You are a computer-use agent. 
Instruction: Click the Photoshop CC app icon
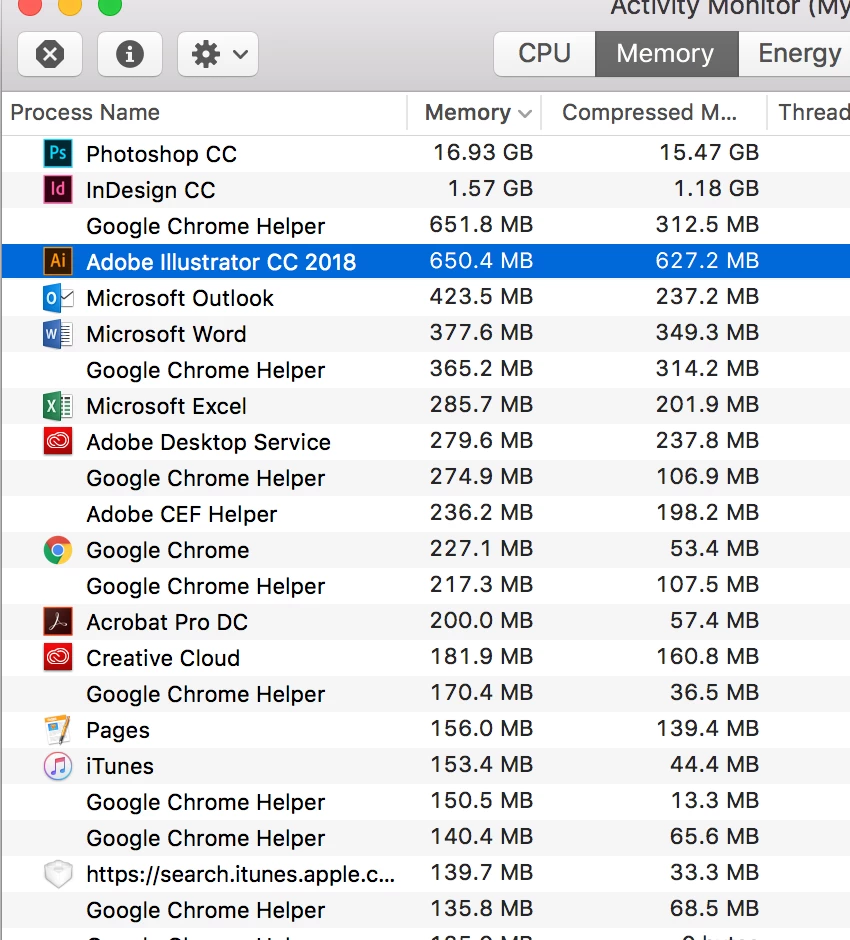tap(58, 153)
